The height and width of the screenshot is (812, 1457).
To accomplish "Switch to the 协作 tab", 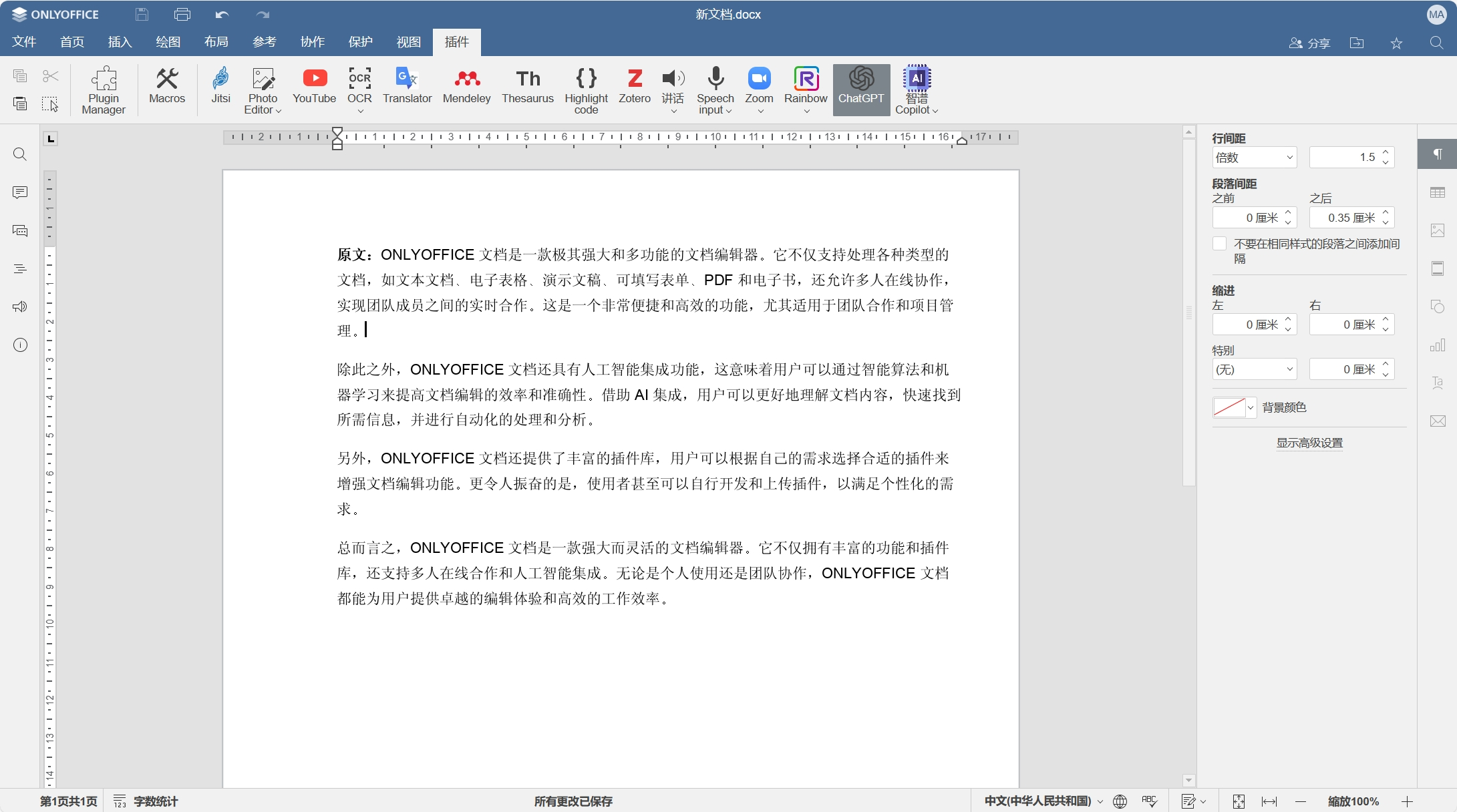I will tap(313, 42).
